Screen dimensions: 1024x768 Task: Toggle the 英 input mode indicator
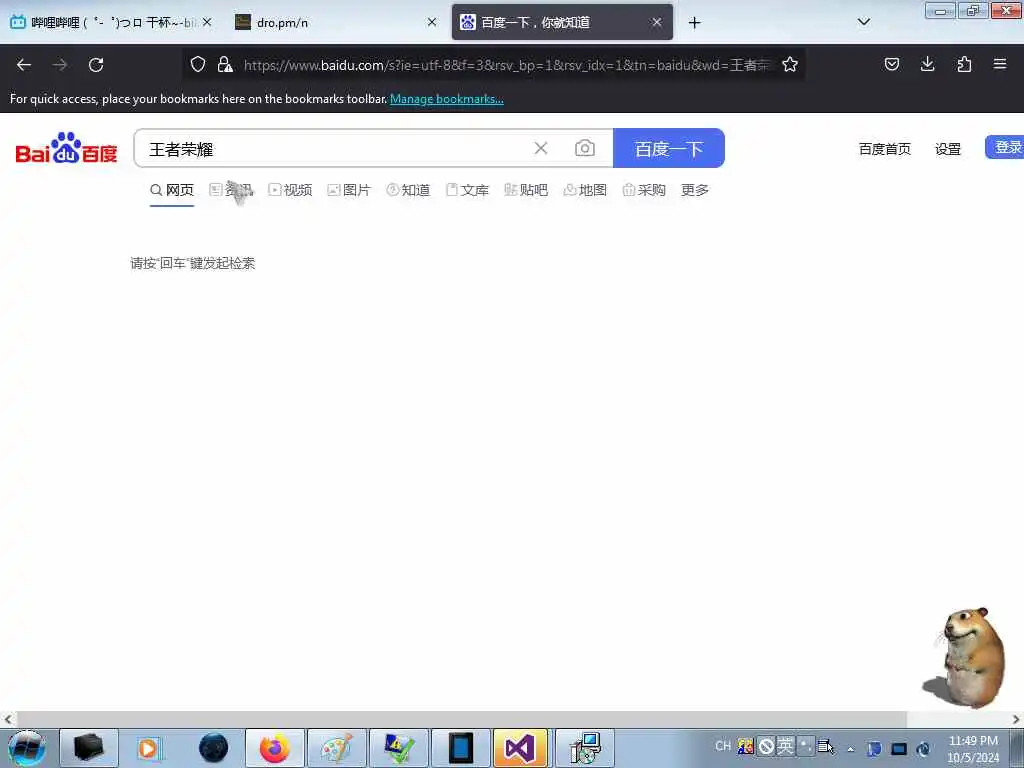point(785,745)
